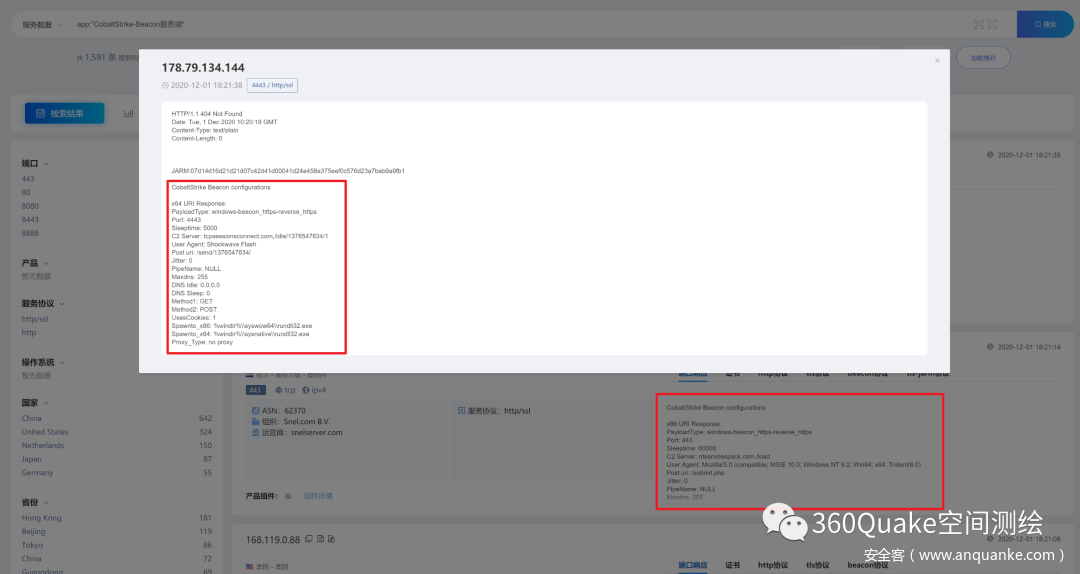
Task: Click the JARM fingerprint line in dialog
Action: [x=288, y=171]
